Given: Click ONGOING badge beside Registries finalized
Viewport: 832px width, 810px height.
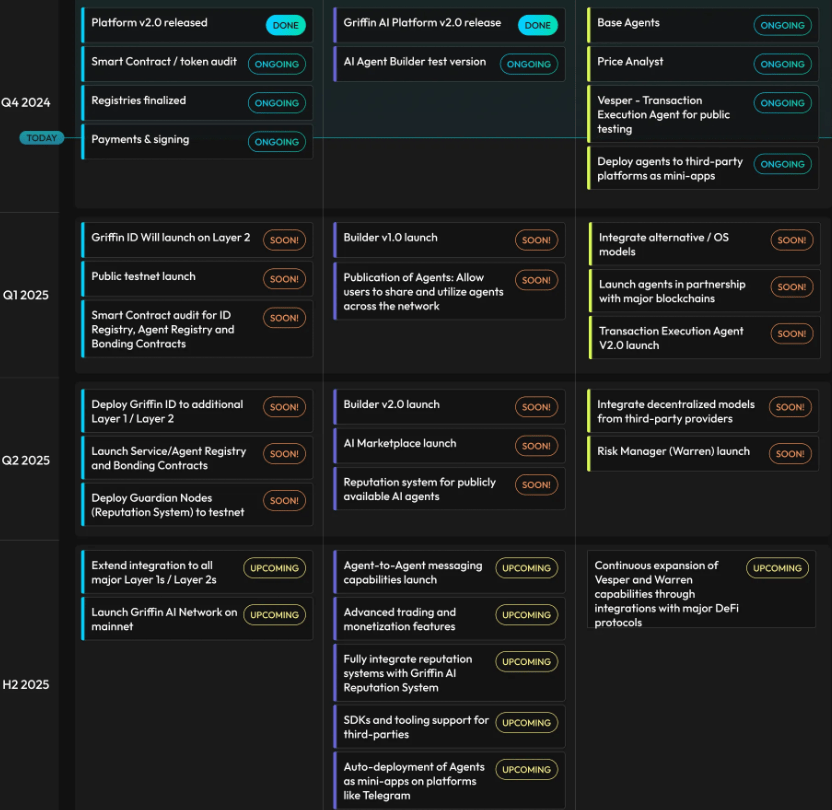Looking at the screenshot, I should click(277, 103).
